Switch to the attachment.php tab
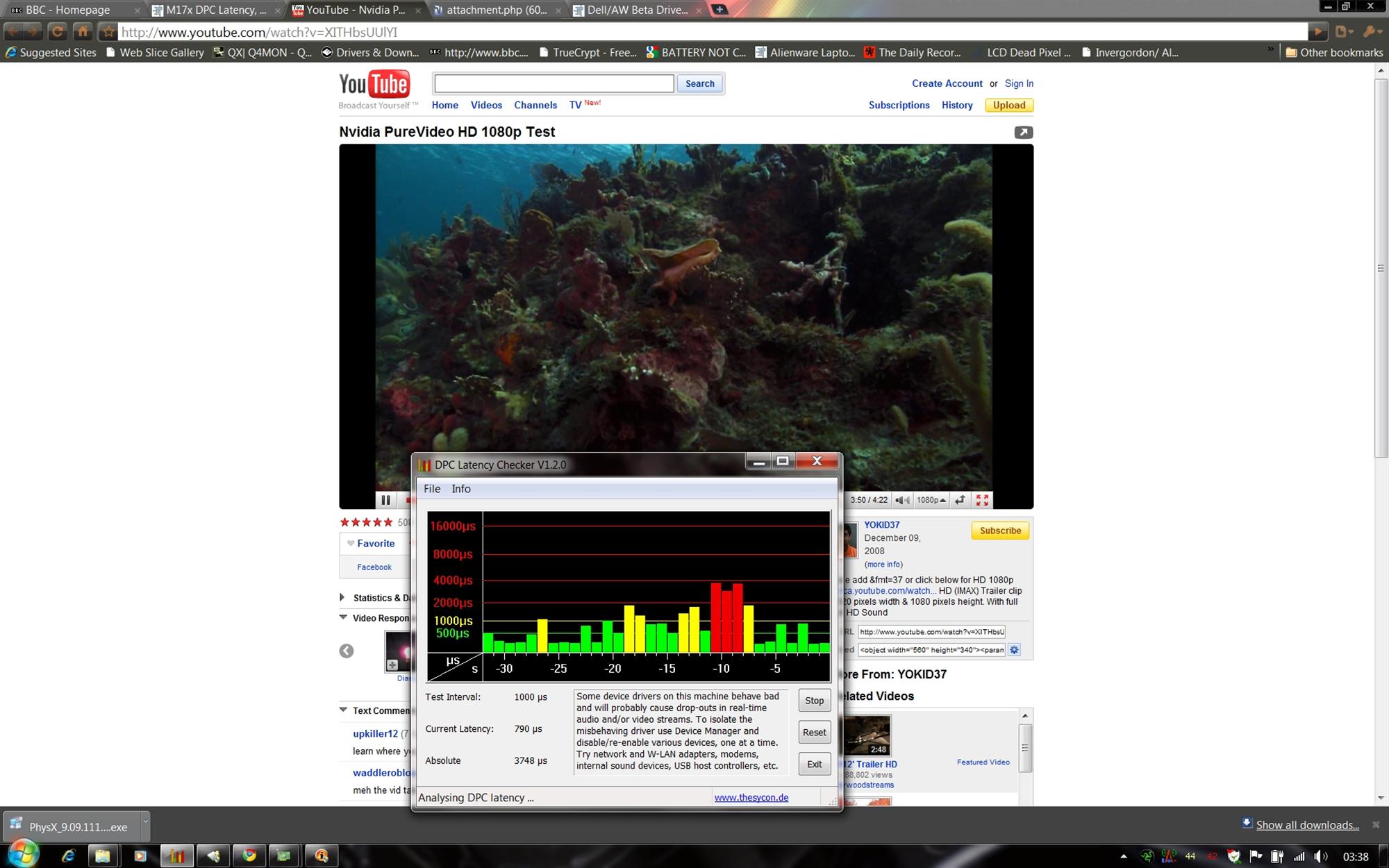 point(496,10)
